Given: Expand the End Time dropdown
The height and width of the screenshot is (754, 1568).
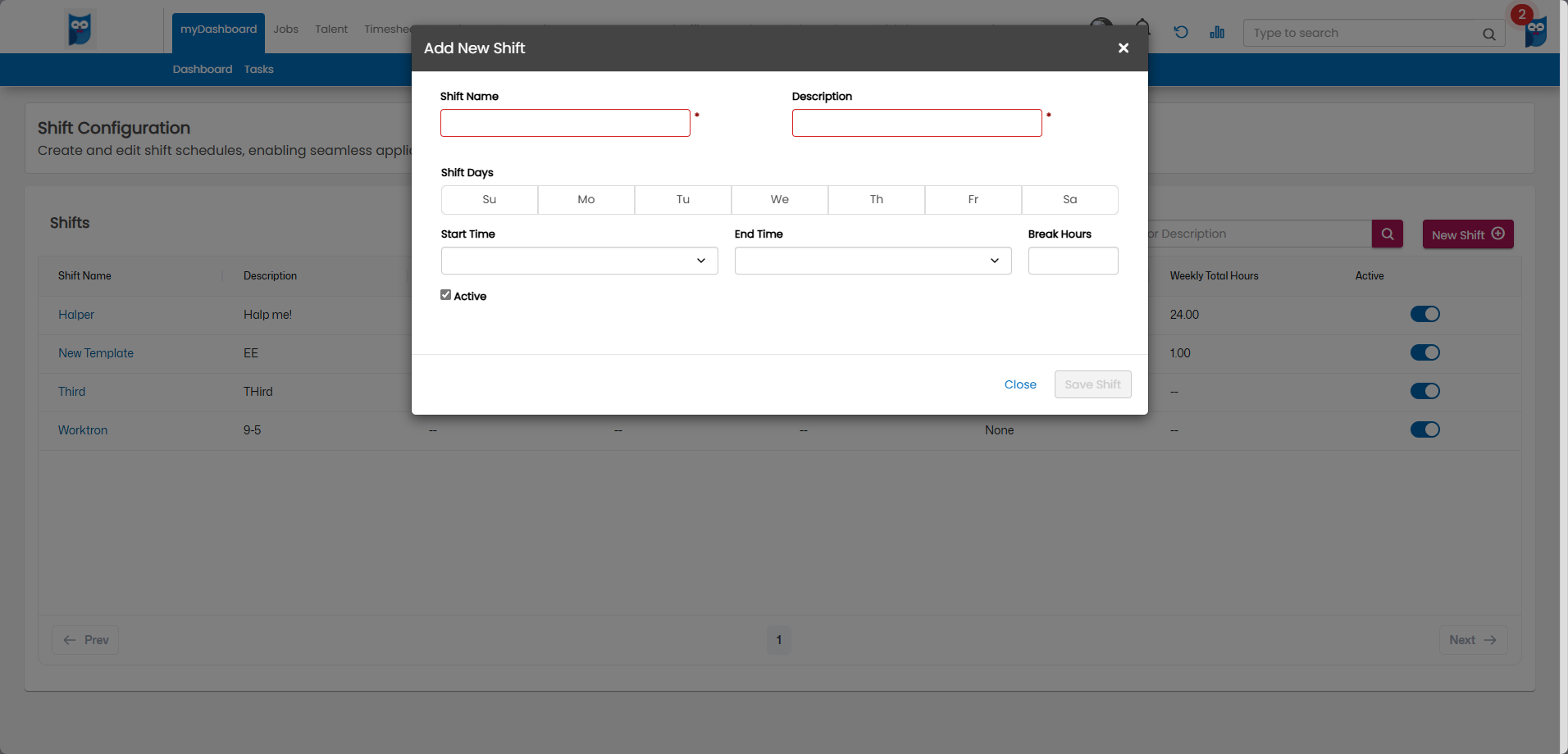Looking at the screenshot, I should coord(873,261).
